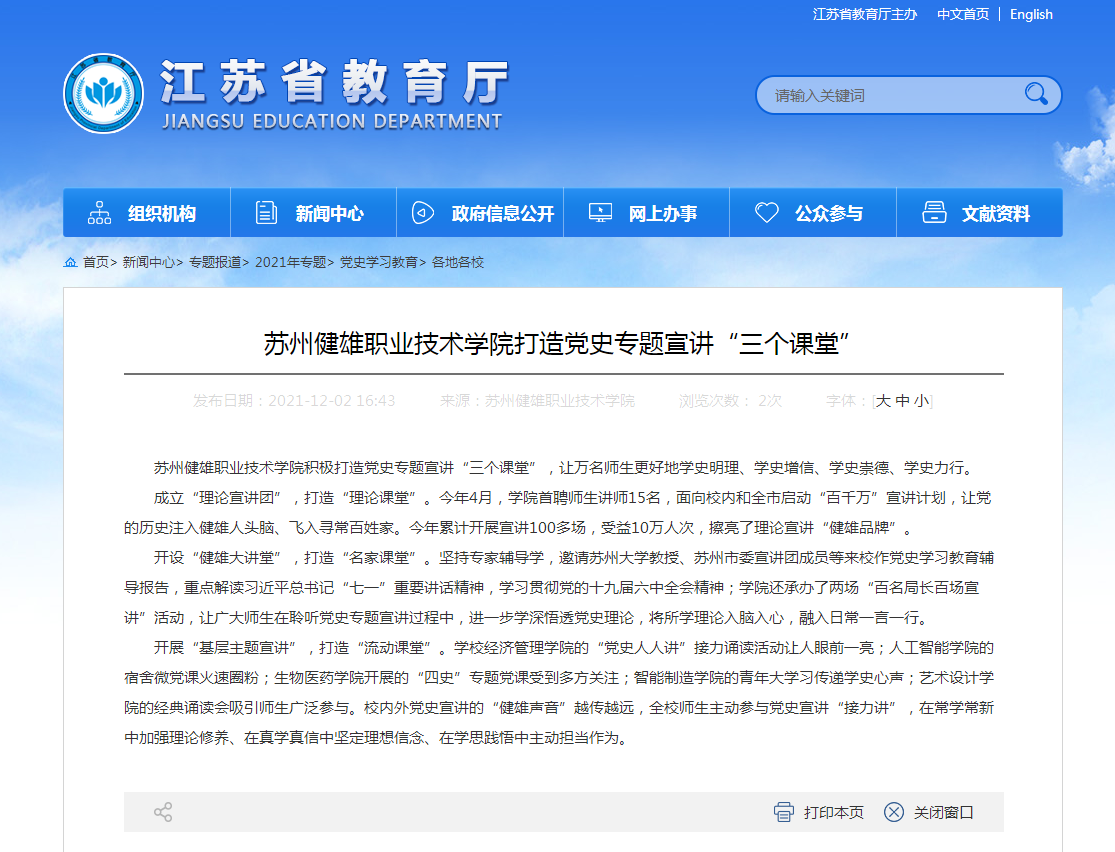
Task: Click the publish date 2021-12-02 16:43
Action: 331,401
